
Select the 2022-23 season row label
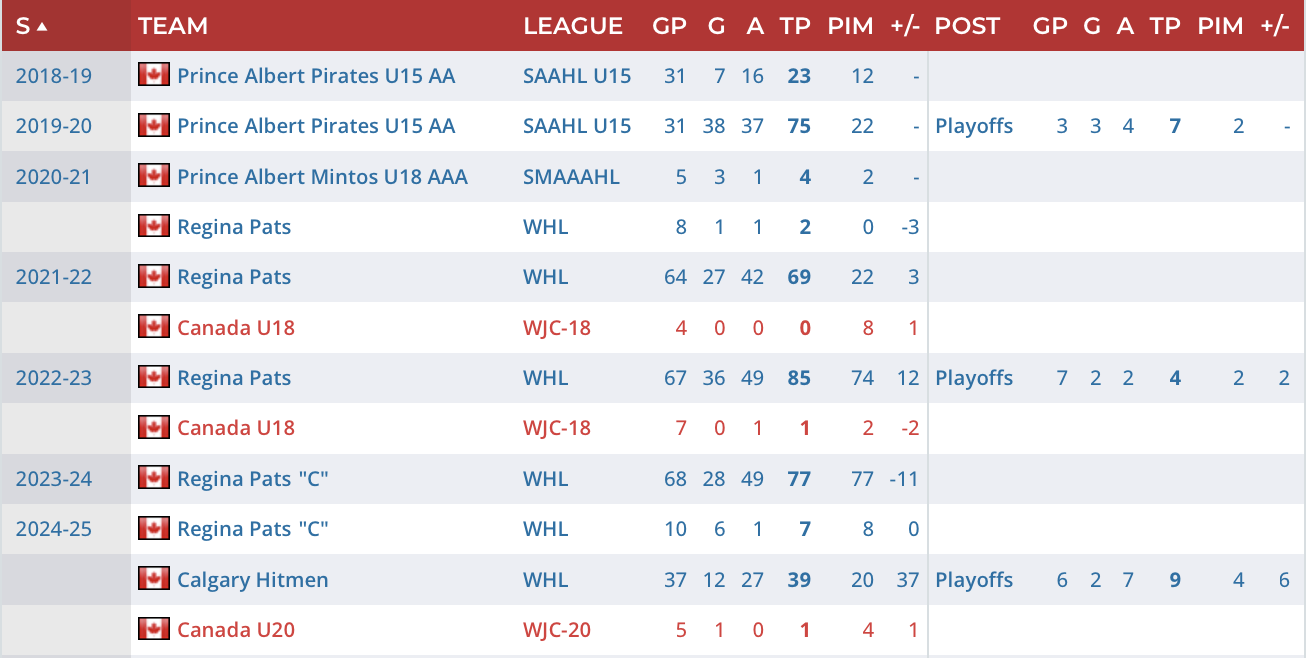(x=53, y=378)
